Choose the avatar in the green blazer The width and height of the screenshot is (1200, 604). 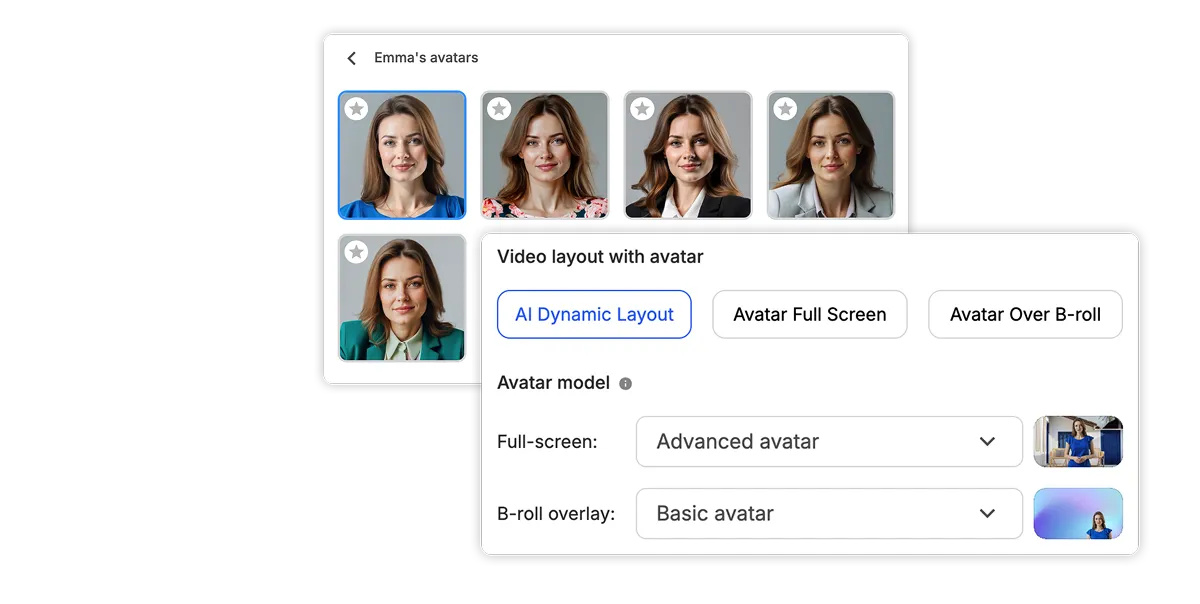[x=402, y=298]
